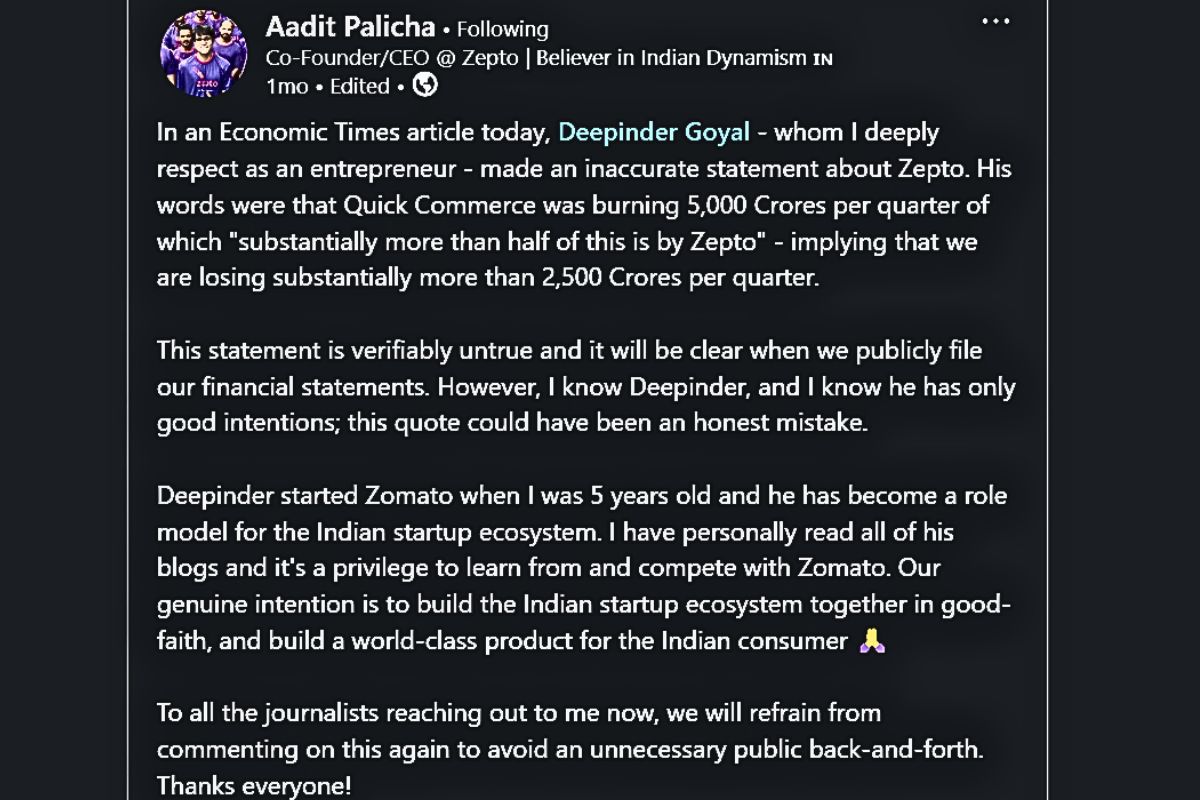Open Aadit Palicha's profile picture
This screenshot has width=1200, height=800.
(x=203, y=53)
